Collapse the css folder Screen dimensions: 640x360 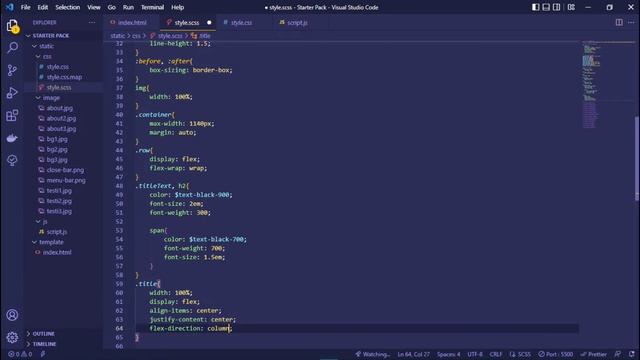click(x=47, y=56)
